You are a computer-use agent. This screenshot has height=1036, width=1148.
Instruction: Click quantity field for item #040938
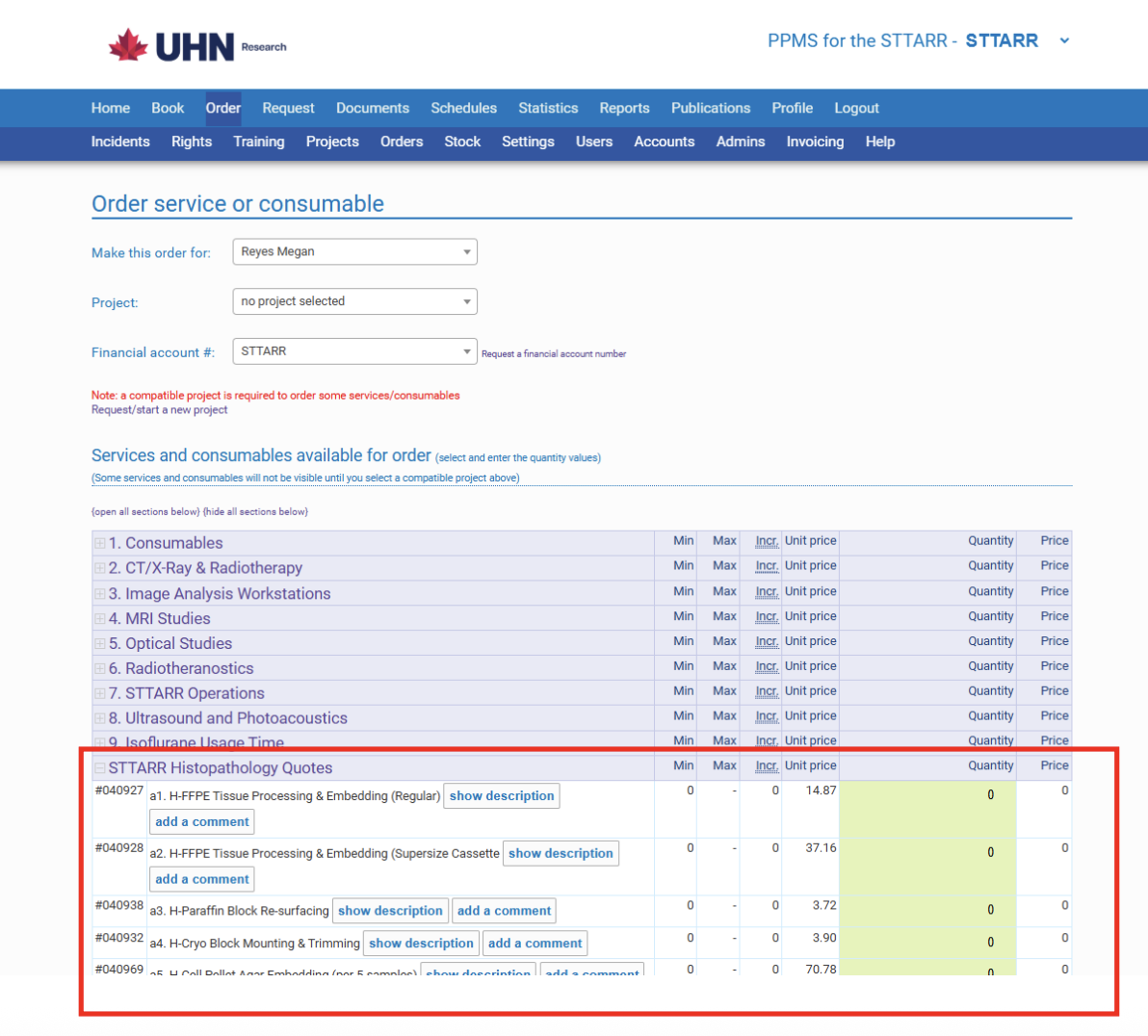pos(927,909)
